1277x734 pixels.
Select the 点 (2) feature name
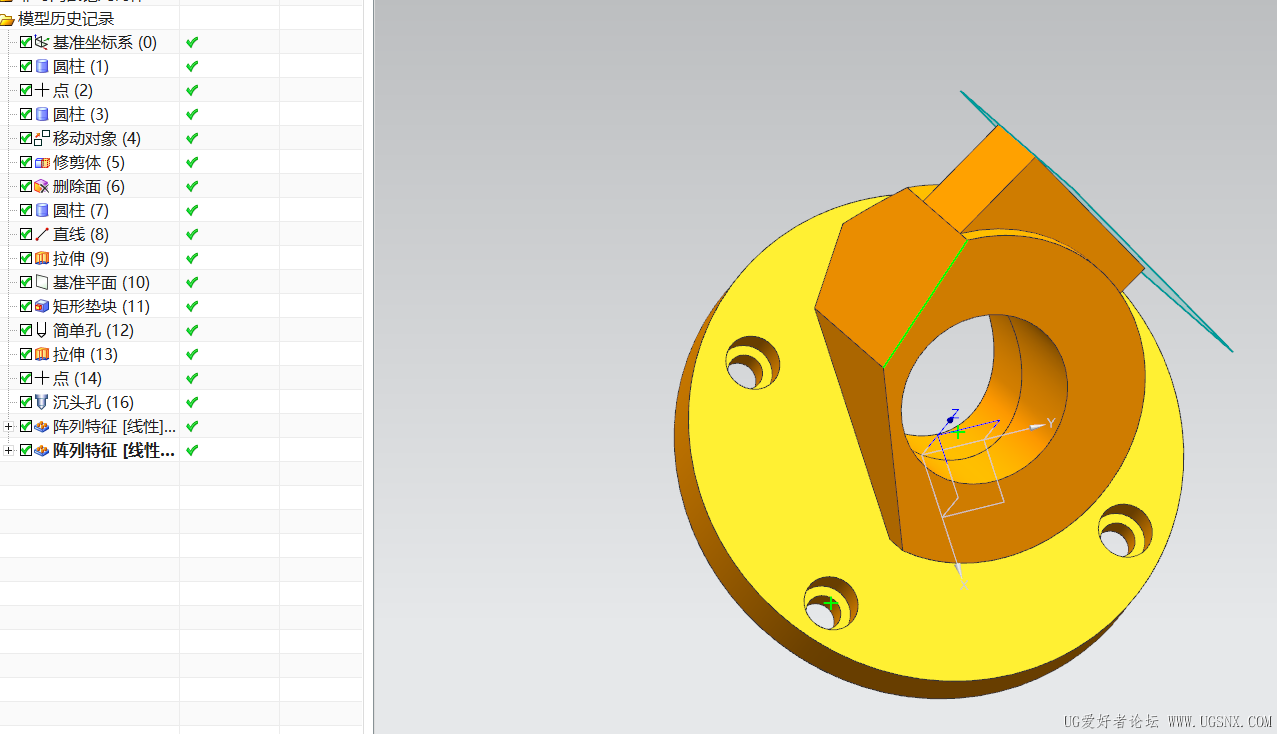pos(73,90)
